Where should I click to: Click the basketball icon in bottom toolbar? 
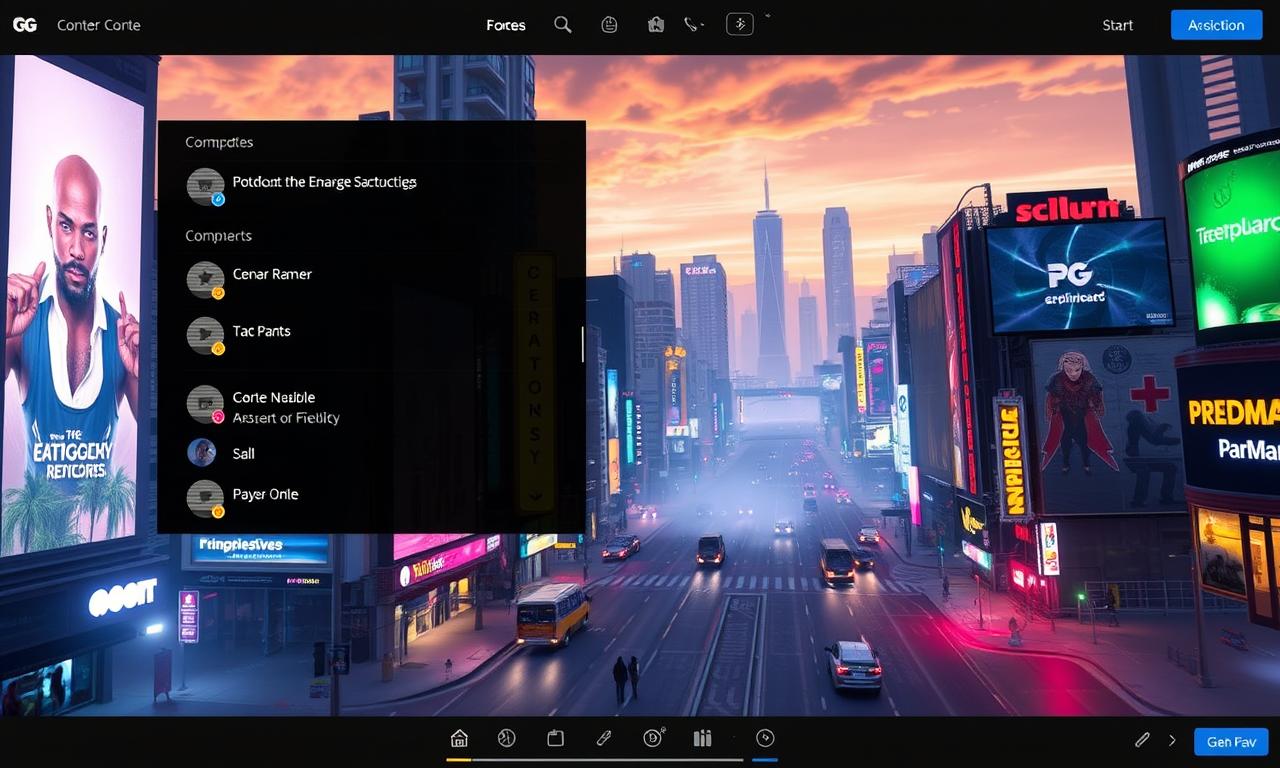(x=506, y=739)
